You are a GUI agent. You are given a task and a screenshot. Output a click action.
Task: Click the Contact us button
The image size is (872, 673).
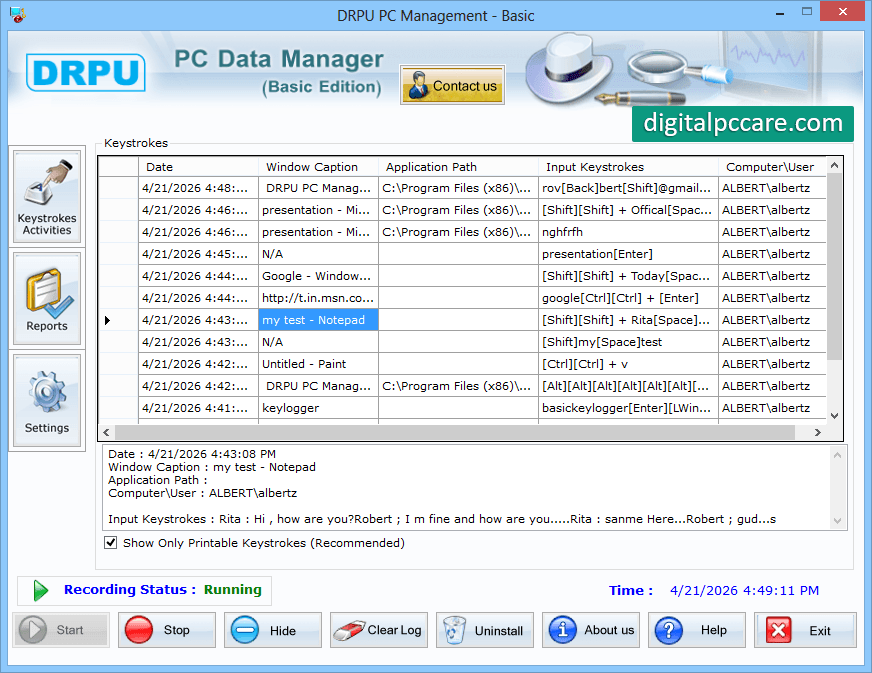(452, 85)
